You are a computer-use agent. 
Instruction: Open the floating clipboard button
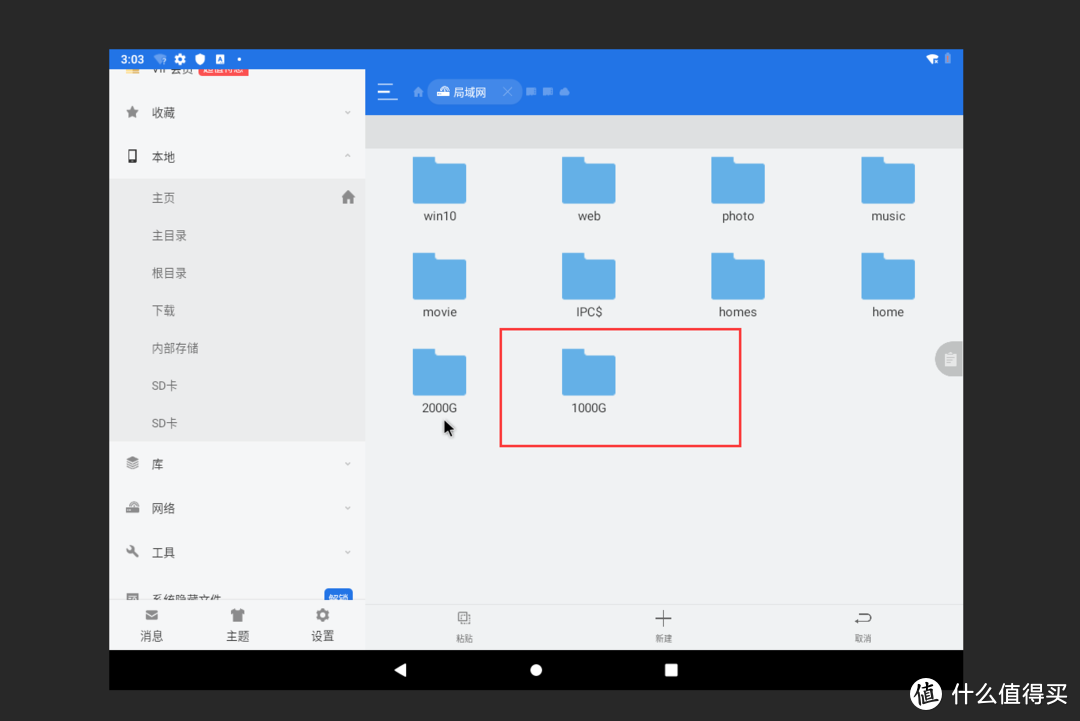pyautogui.click(x=949, y=359)
